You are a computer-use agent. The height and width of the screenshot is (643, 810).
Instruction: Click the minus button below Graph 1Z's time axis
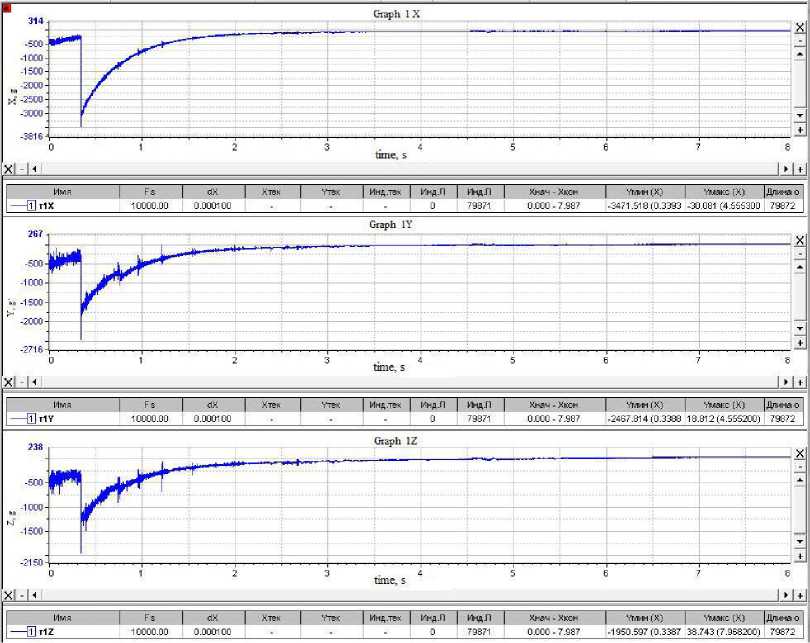point(22,595)
